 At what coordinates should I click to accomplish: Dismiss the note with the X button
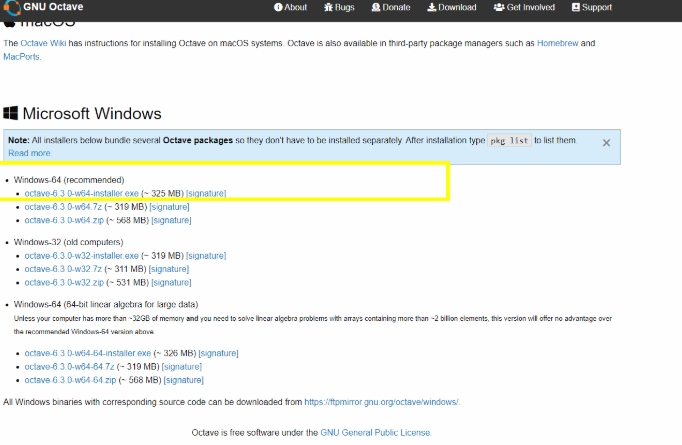click(606, 143)
